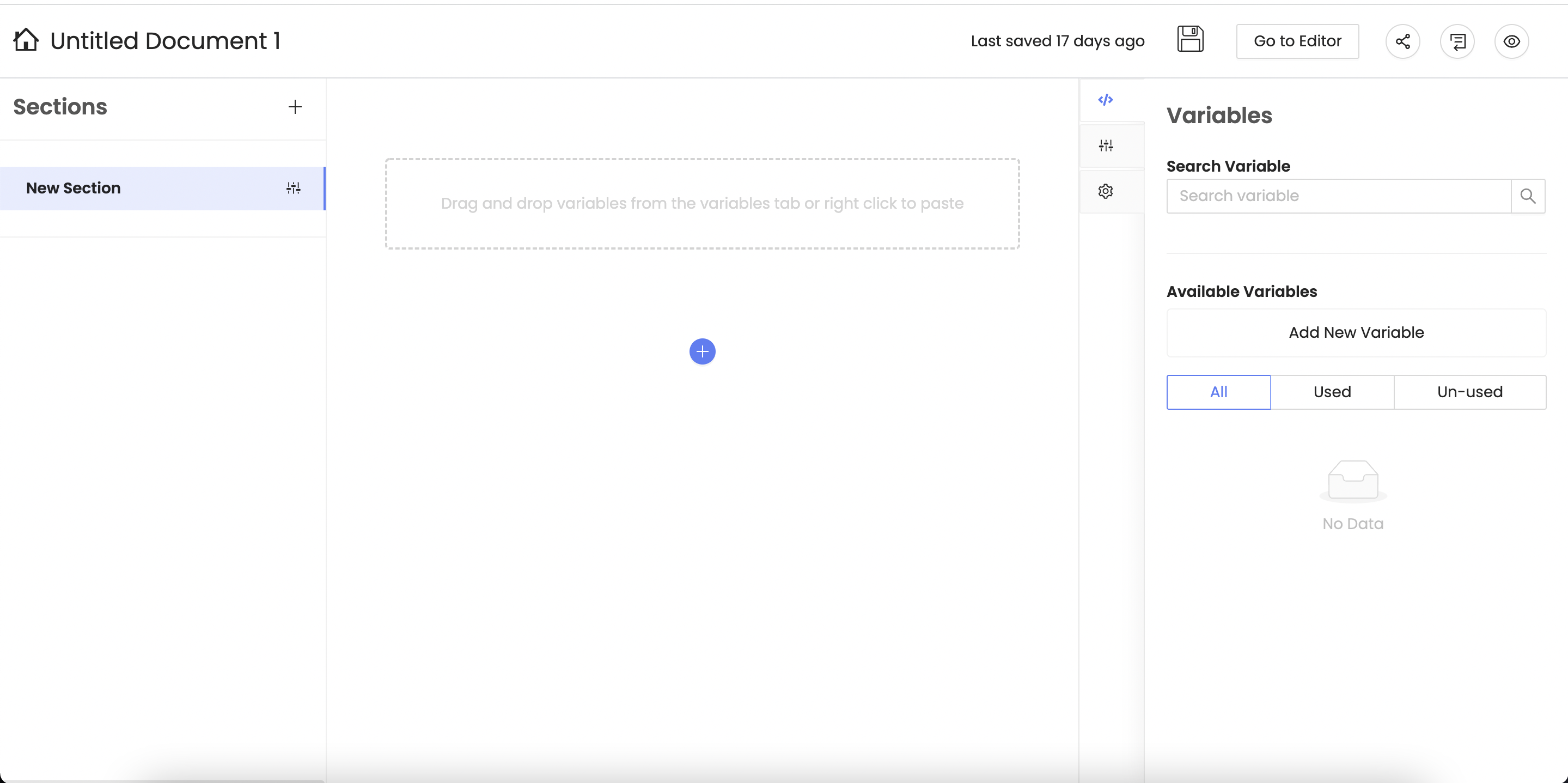This screenshot has height=783, width=1568.
Task: Open the share icon button
Action: [1402, 41]
